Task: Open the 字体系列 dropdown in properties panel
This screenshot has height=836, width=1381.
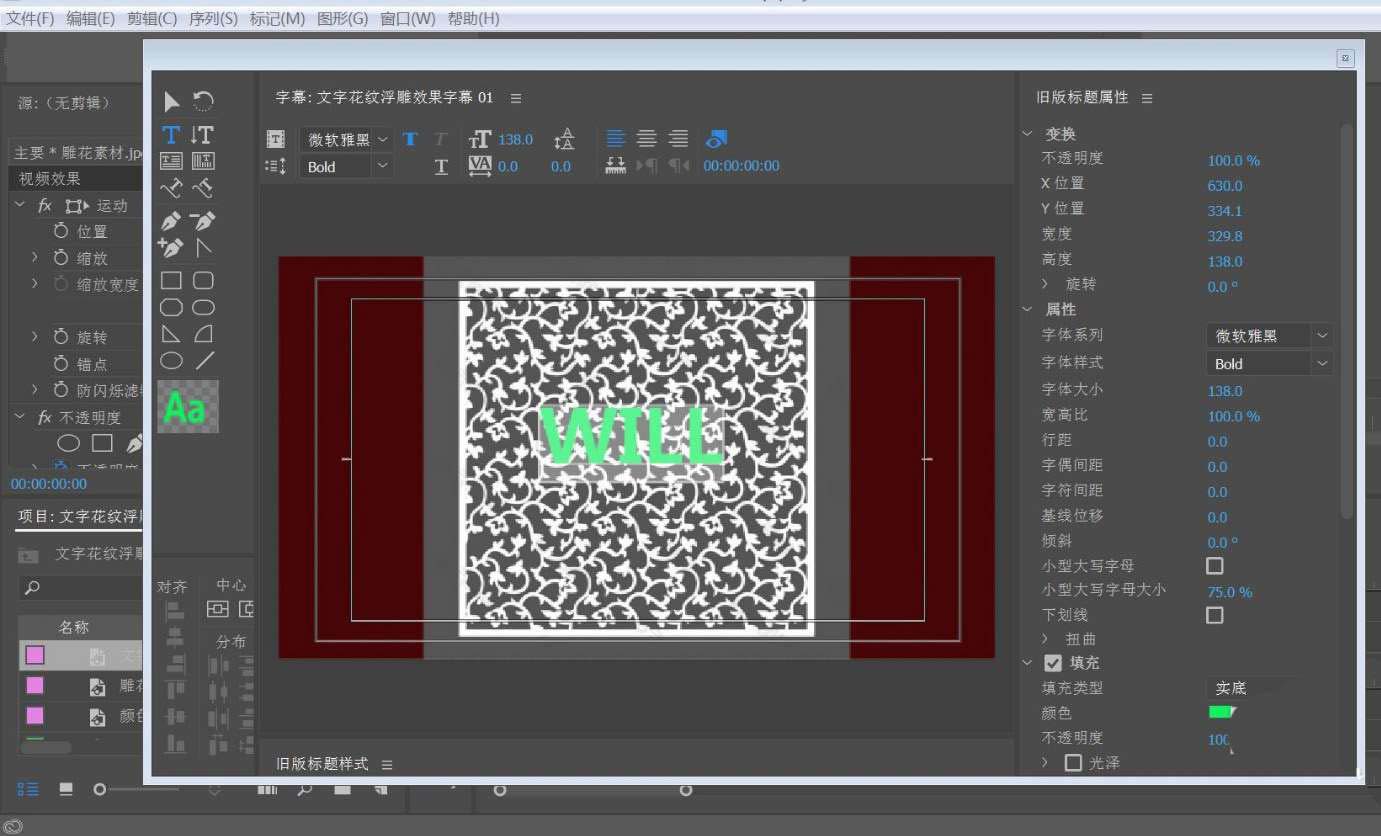Action: pyautogui.click(x=1322, y=336)
